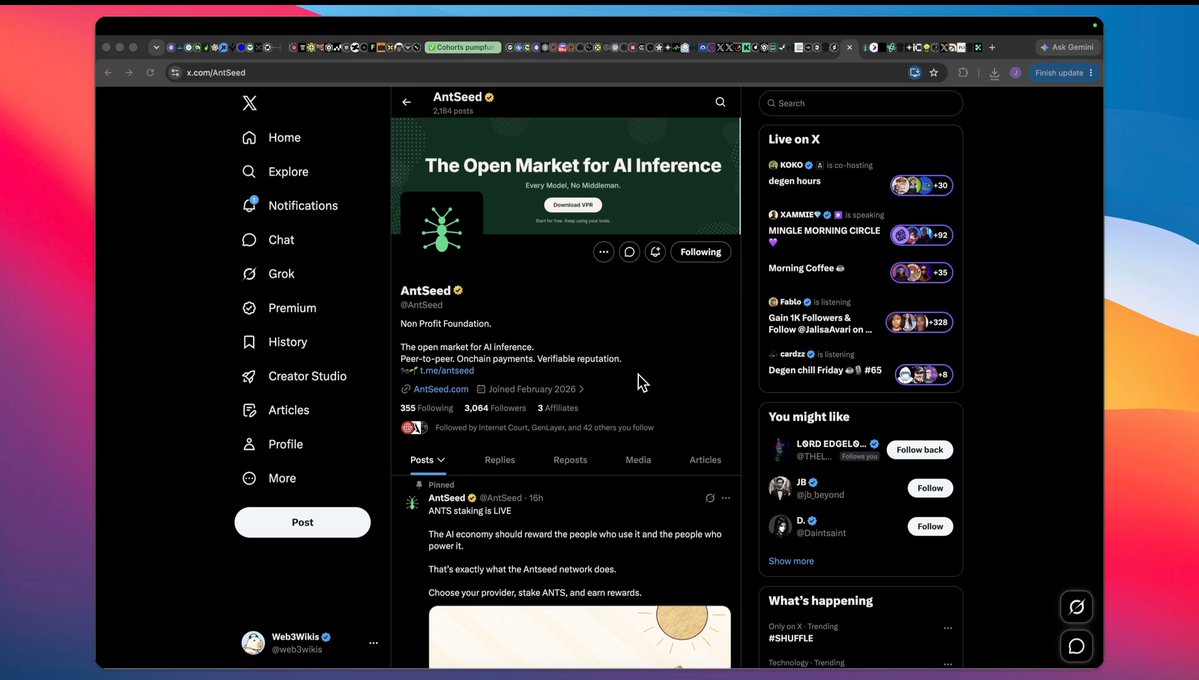Click the notify bell-plus icon on profile
Viewport: 1199px width, 680px height.
point(655,252)
